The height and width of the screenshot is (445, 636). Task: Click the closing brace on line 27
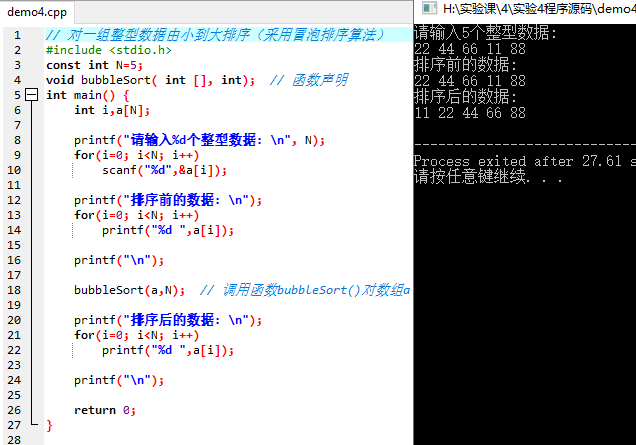[x=49, y=426]
